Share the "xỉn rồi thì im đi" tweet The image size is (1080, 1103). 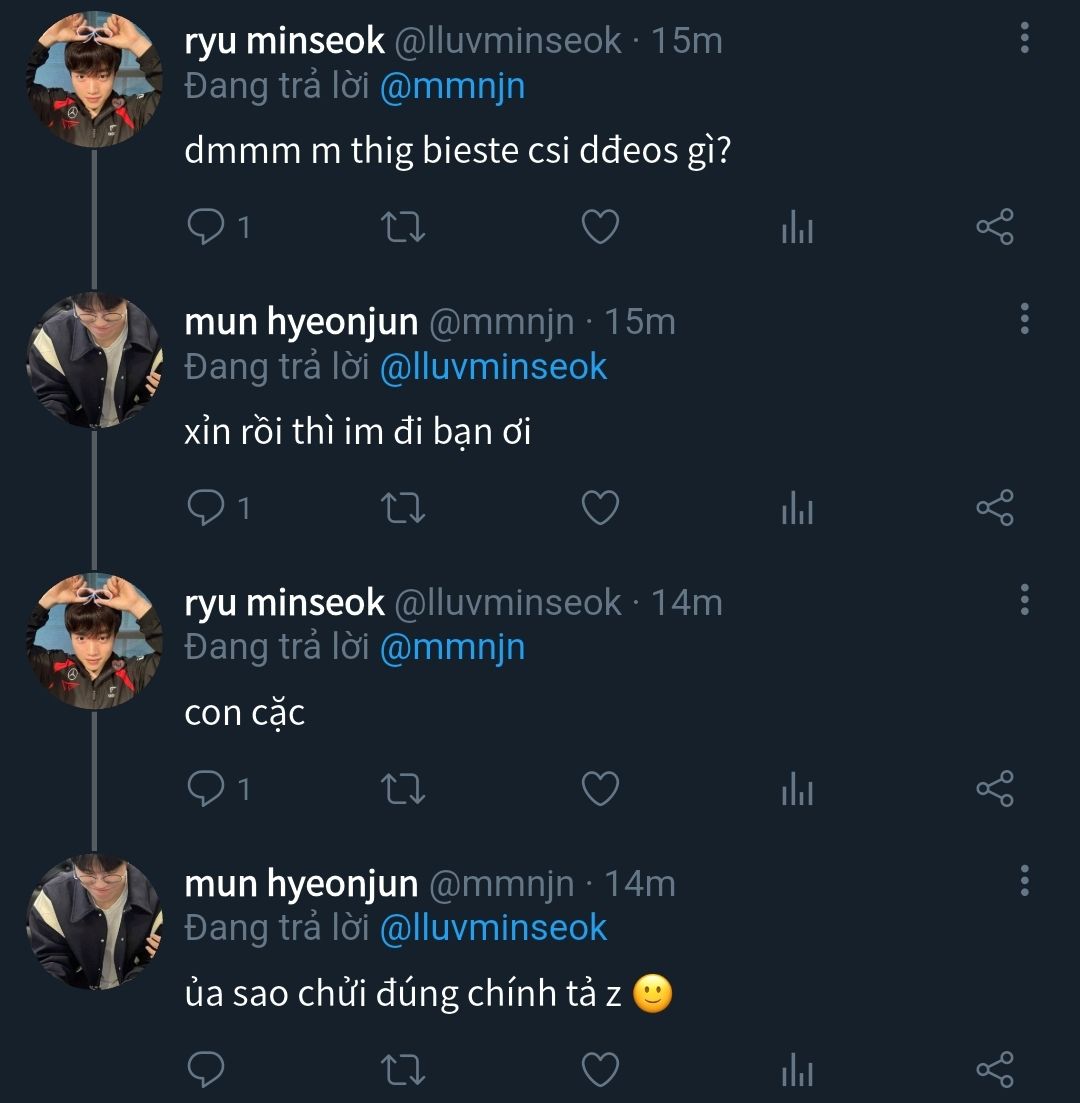994,509
